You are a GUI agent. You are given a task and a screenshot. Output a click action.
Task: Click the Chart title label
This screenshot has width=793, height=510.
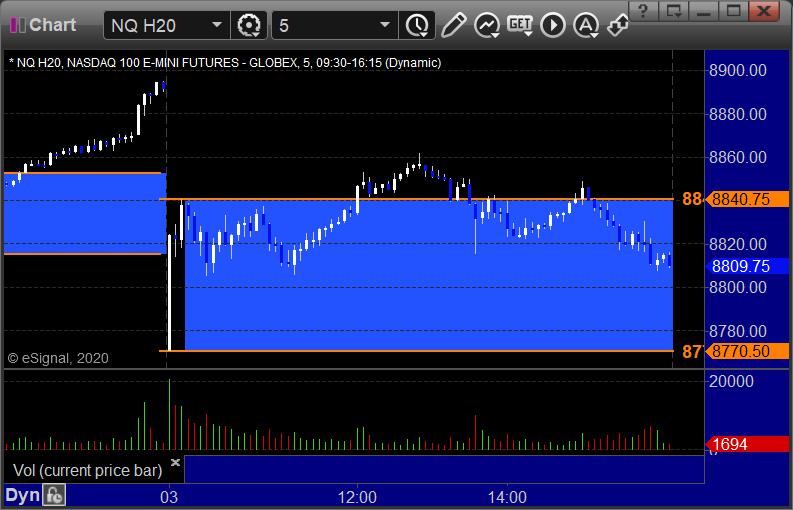tap(53, 25)
